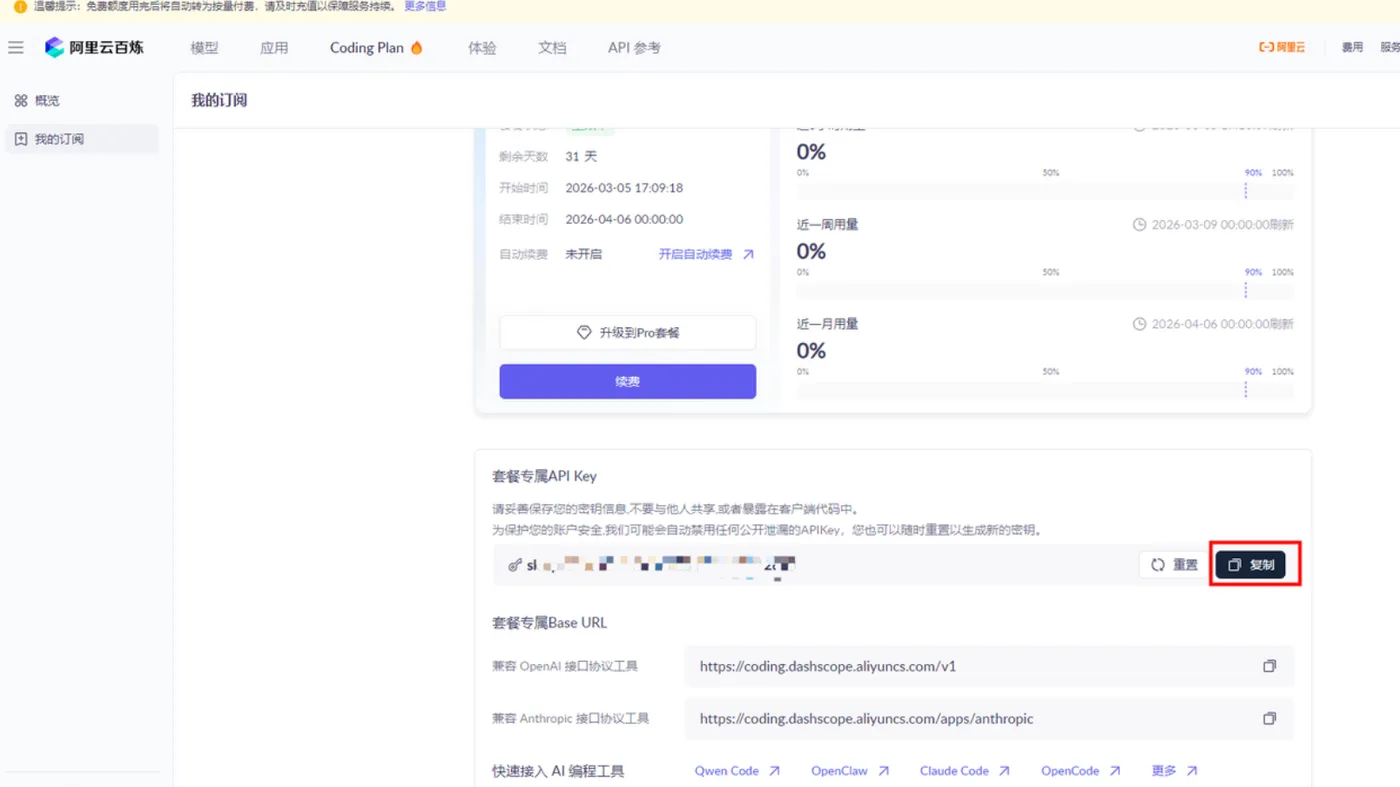This screenshot has height=787, width=1400.
Task: Open the 应用 menu
Action: 274,48
